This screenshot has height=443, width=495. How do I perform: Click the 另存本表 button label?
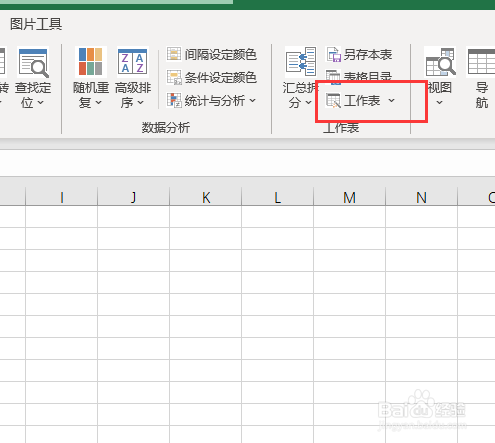368,55
